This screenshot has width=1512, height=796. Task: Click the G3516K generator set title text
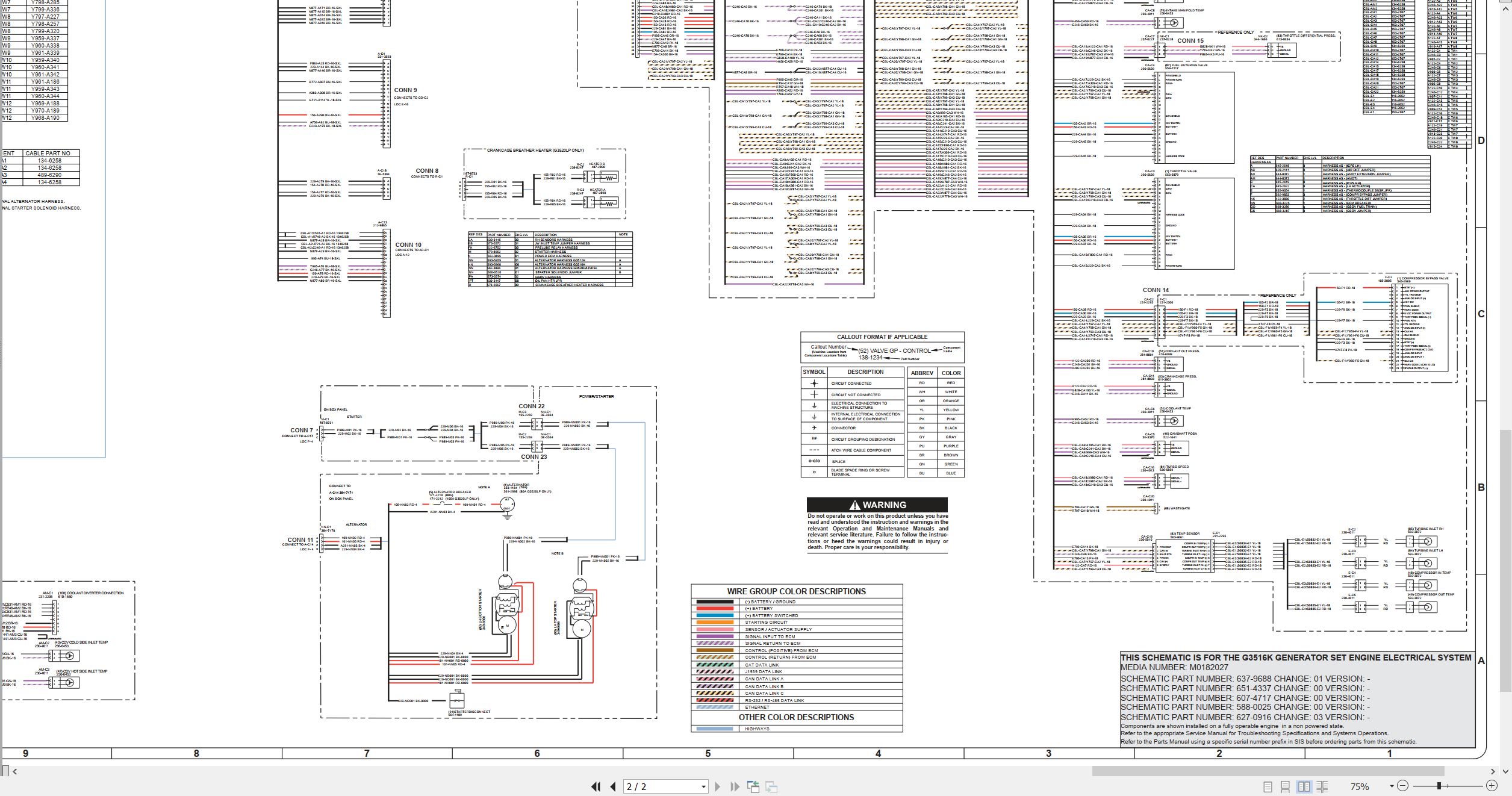pyautogui.click(x=1296, y=658)
